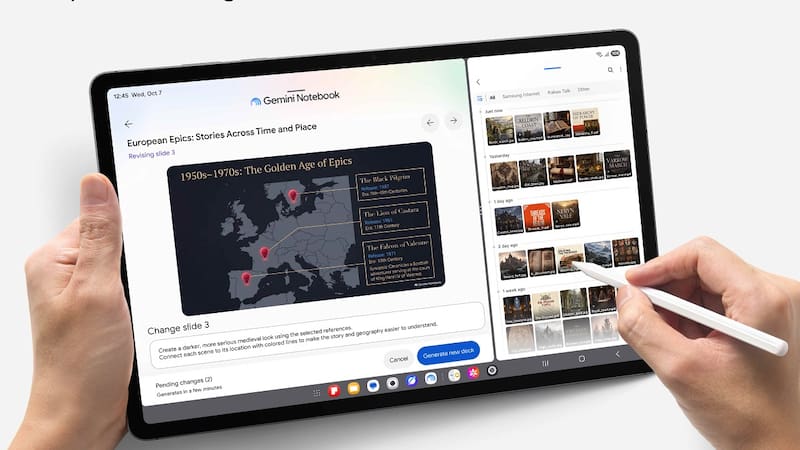Open the split app pair icon in the taskbar

tap(454, 376)
